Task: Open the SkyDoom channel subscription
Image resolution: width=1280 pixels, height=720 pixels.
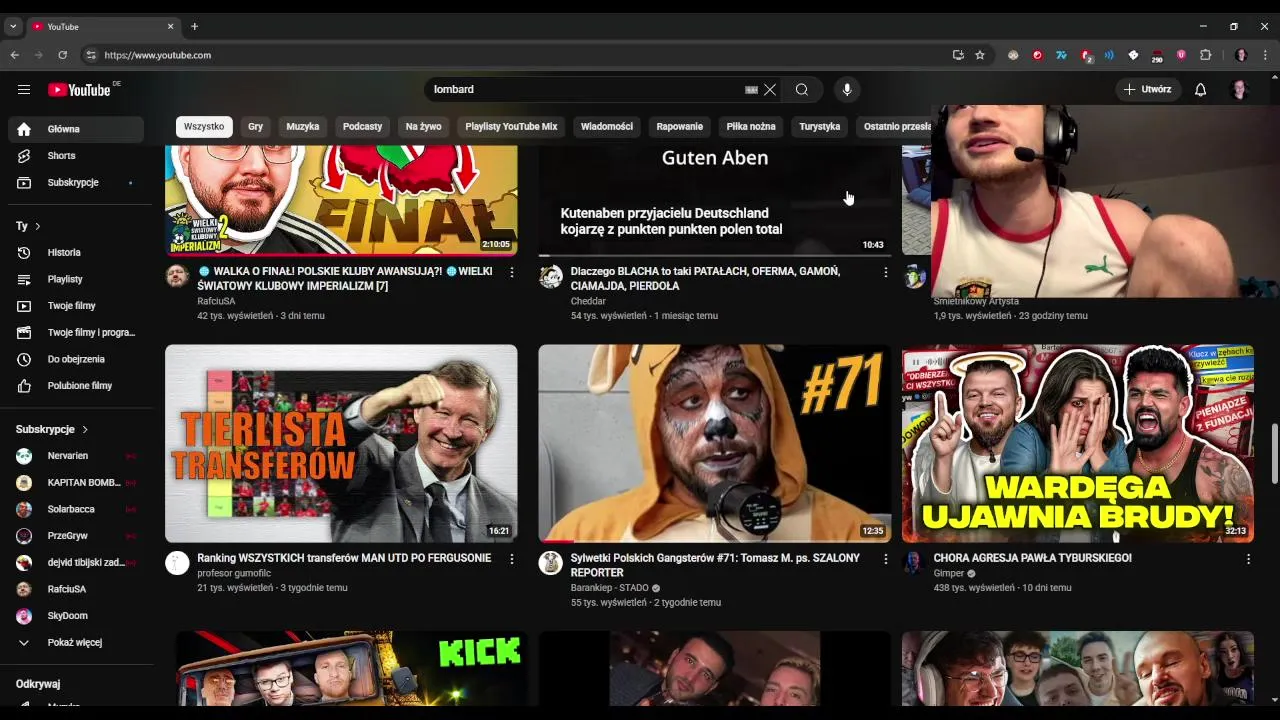Action: pos(76,616)
